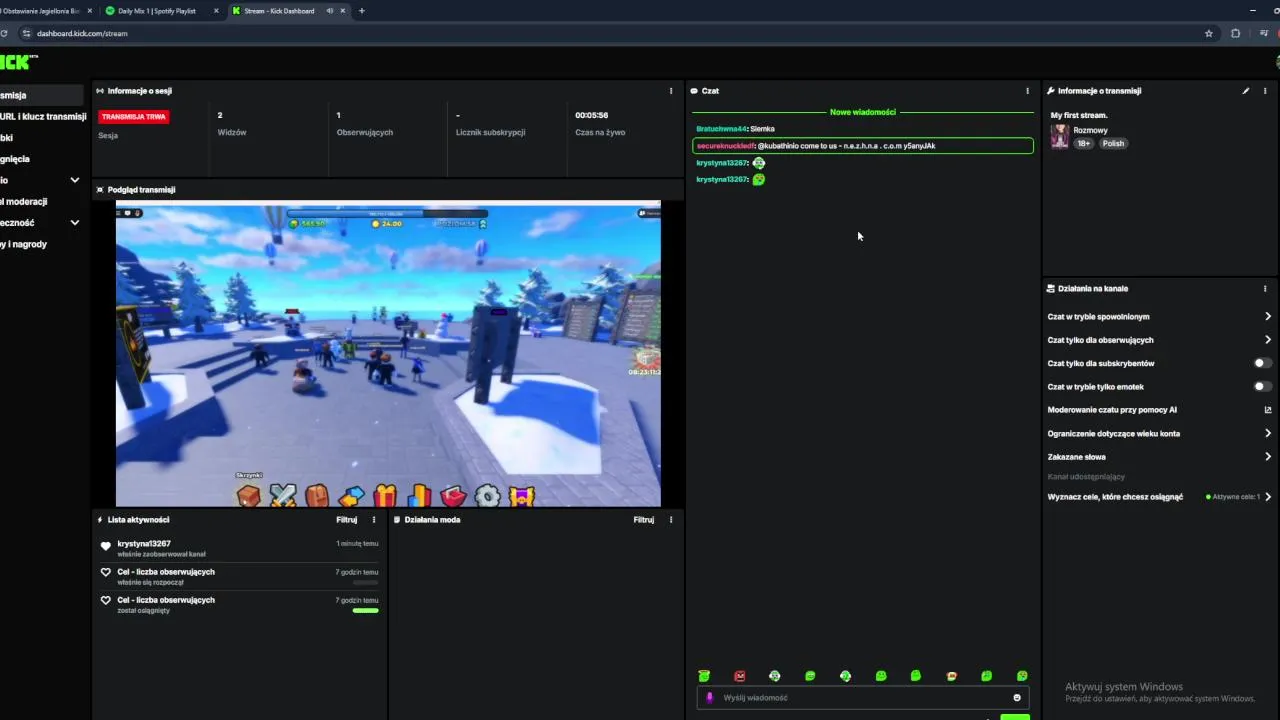
Task: Open the nagrody sidebar item
Action: [23, 244]
